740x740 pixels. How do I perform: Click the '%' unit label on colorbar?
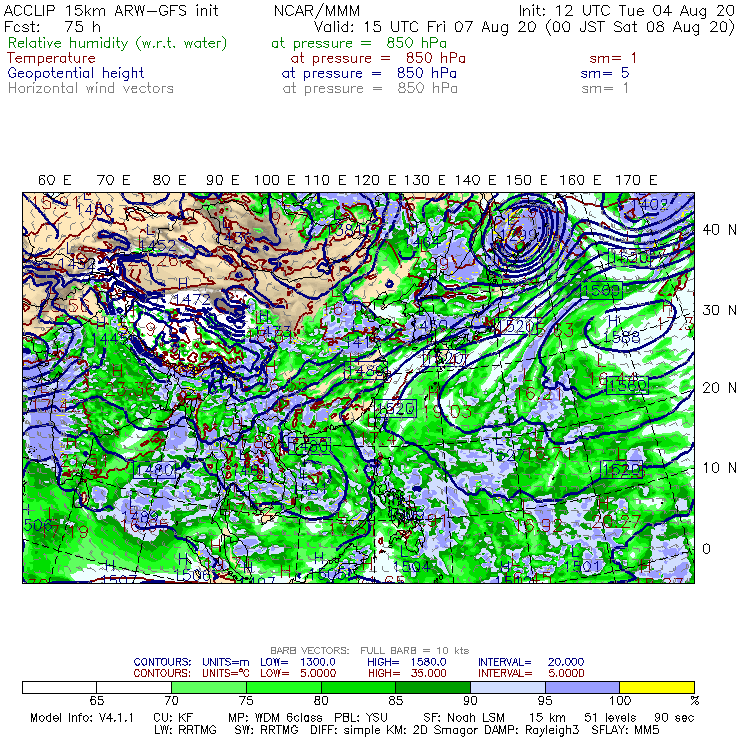tap(694, 701)
